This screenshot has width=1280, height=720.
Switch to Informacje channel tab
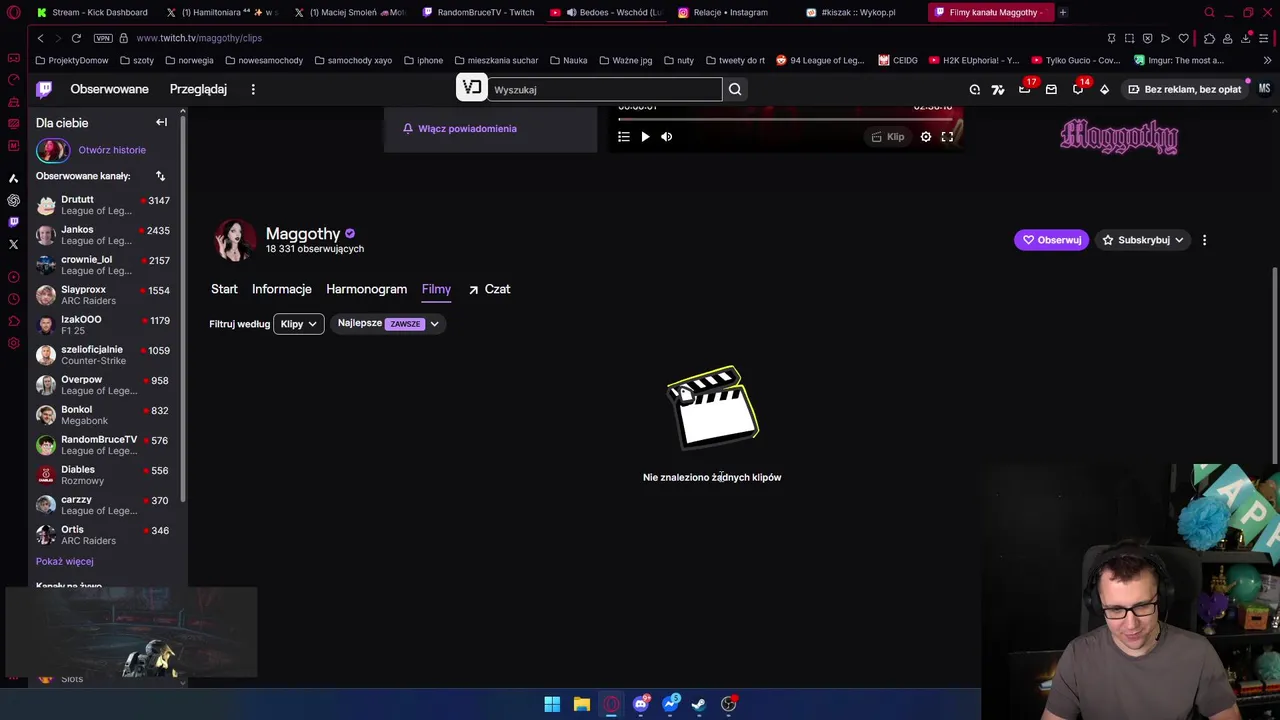coord(282,289)
